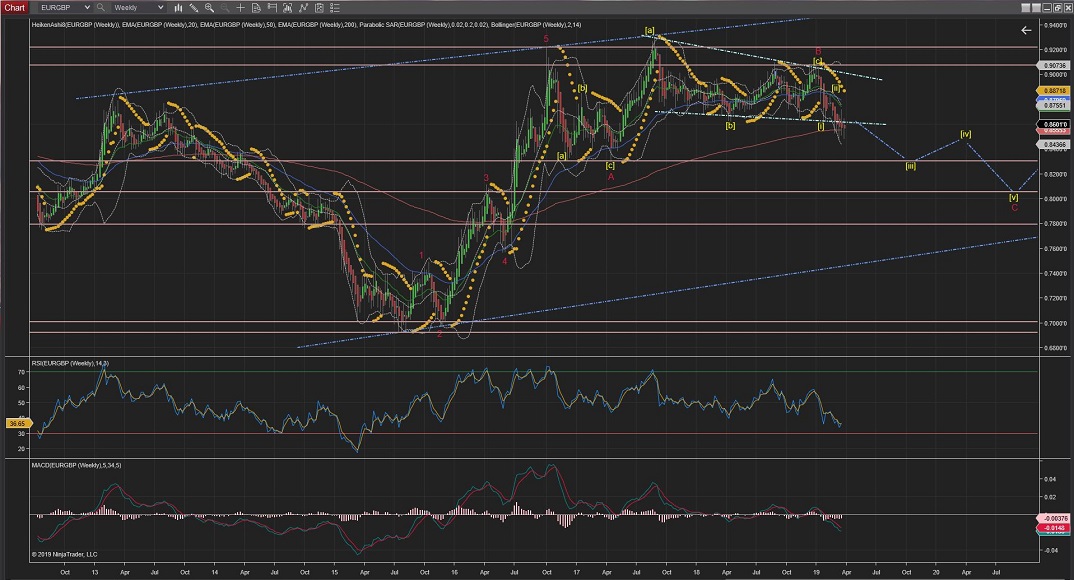Viewport: 1074px width, 580px height.
Task: Click the black 0.86010 current price marker
Action: 1055,125
